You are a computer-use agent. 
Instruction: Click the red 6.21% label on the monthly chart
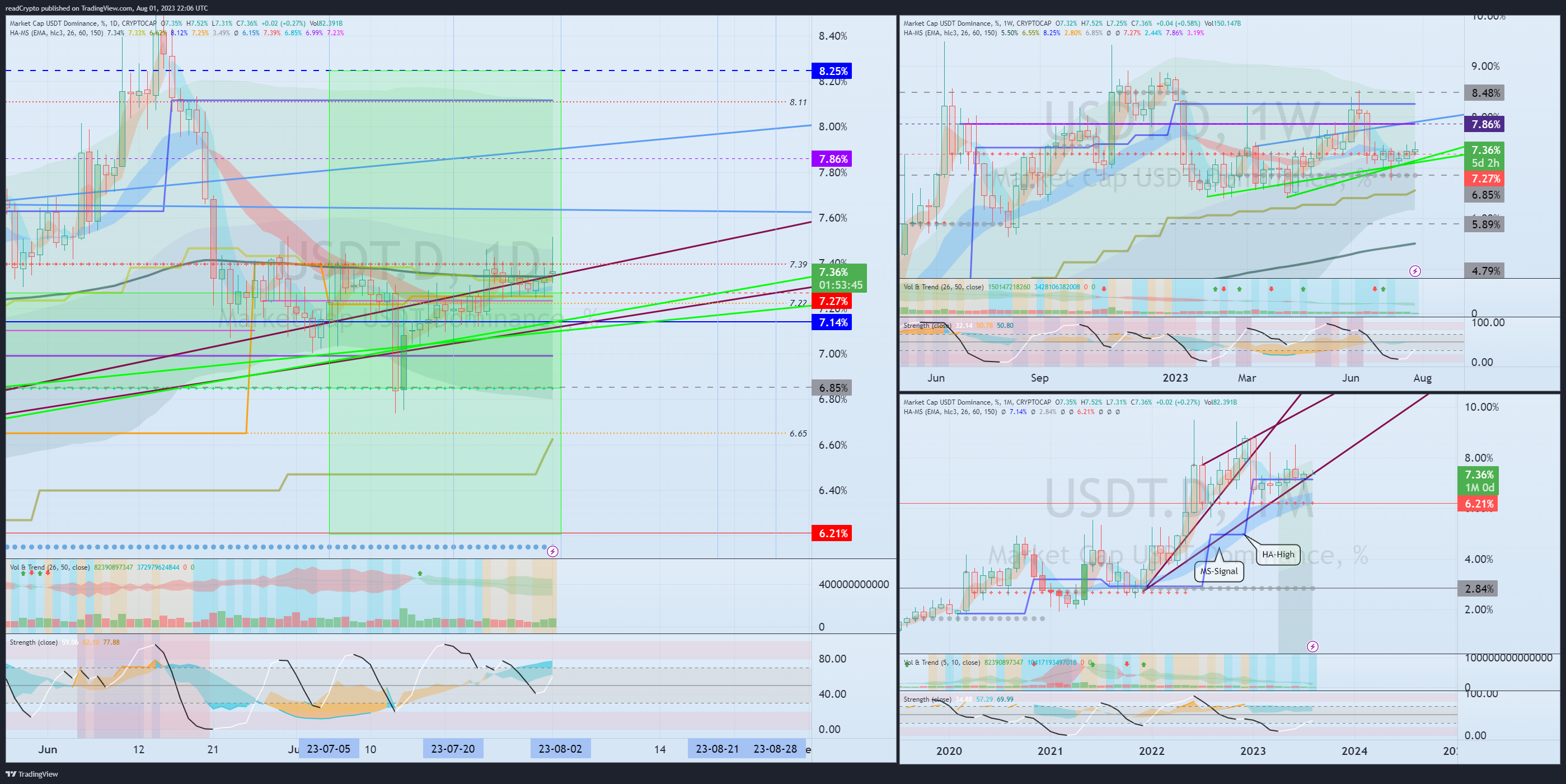[1478, 504]
